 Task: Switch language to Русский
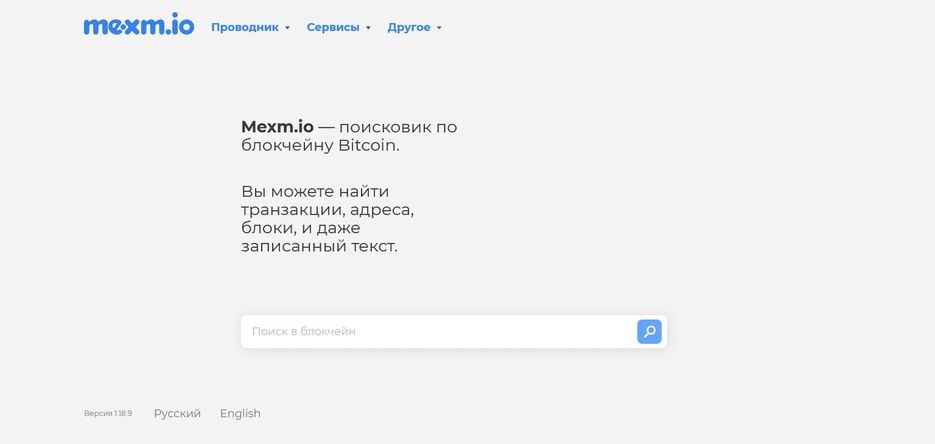177,414
